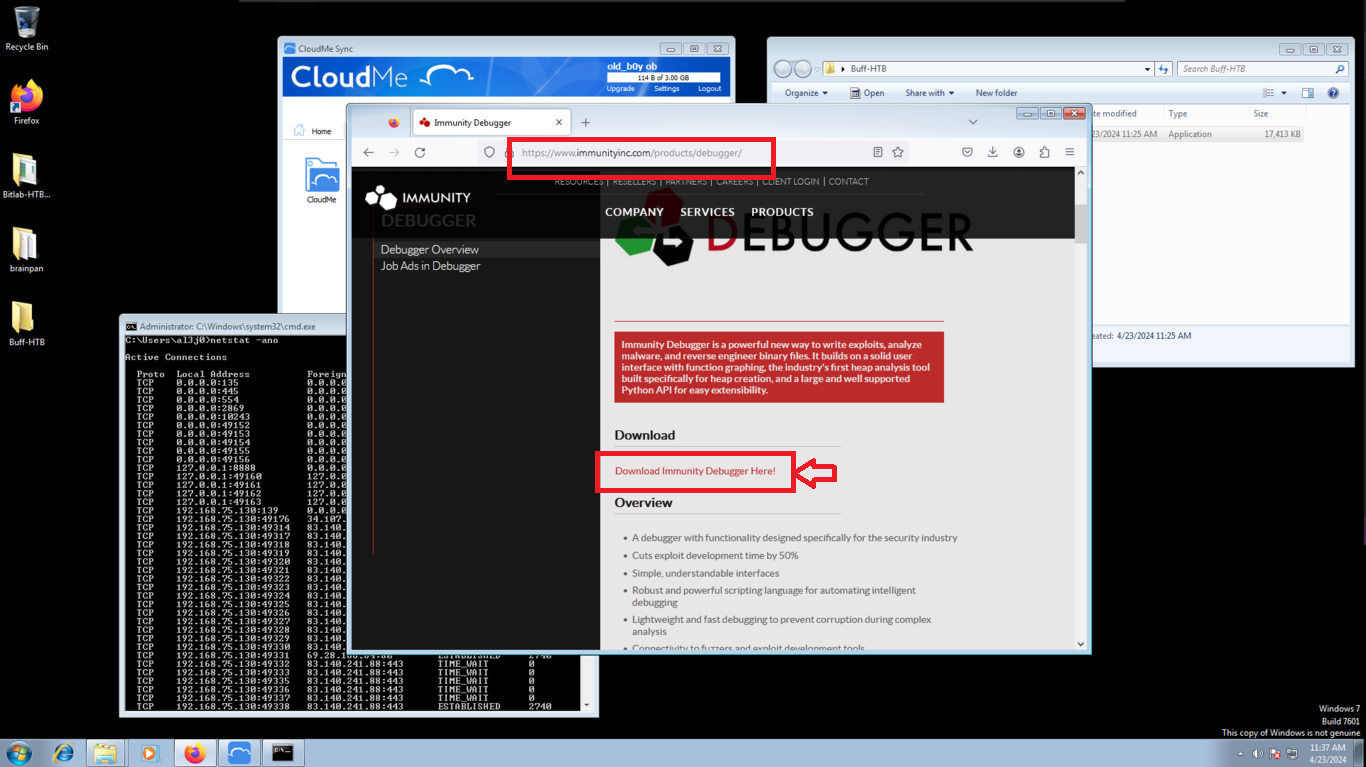Click the Explorer help icon
This screenshot has width=1366, height=767.
(x=1333, y=93)
